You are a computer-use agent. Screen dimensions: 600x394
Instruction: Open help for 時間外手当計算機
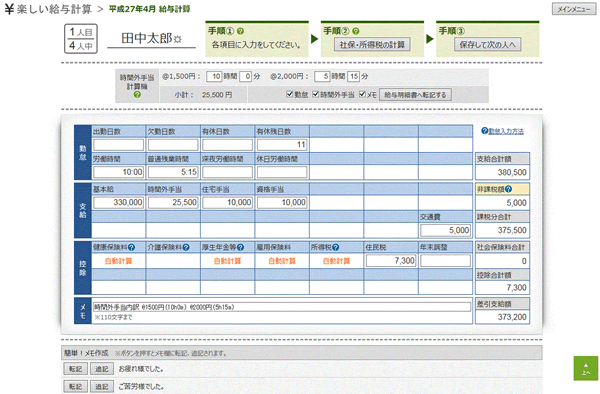coord(137,94)
